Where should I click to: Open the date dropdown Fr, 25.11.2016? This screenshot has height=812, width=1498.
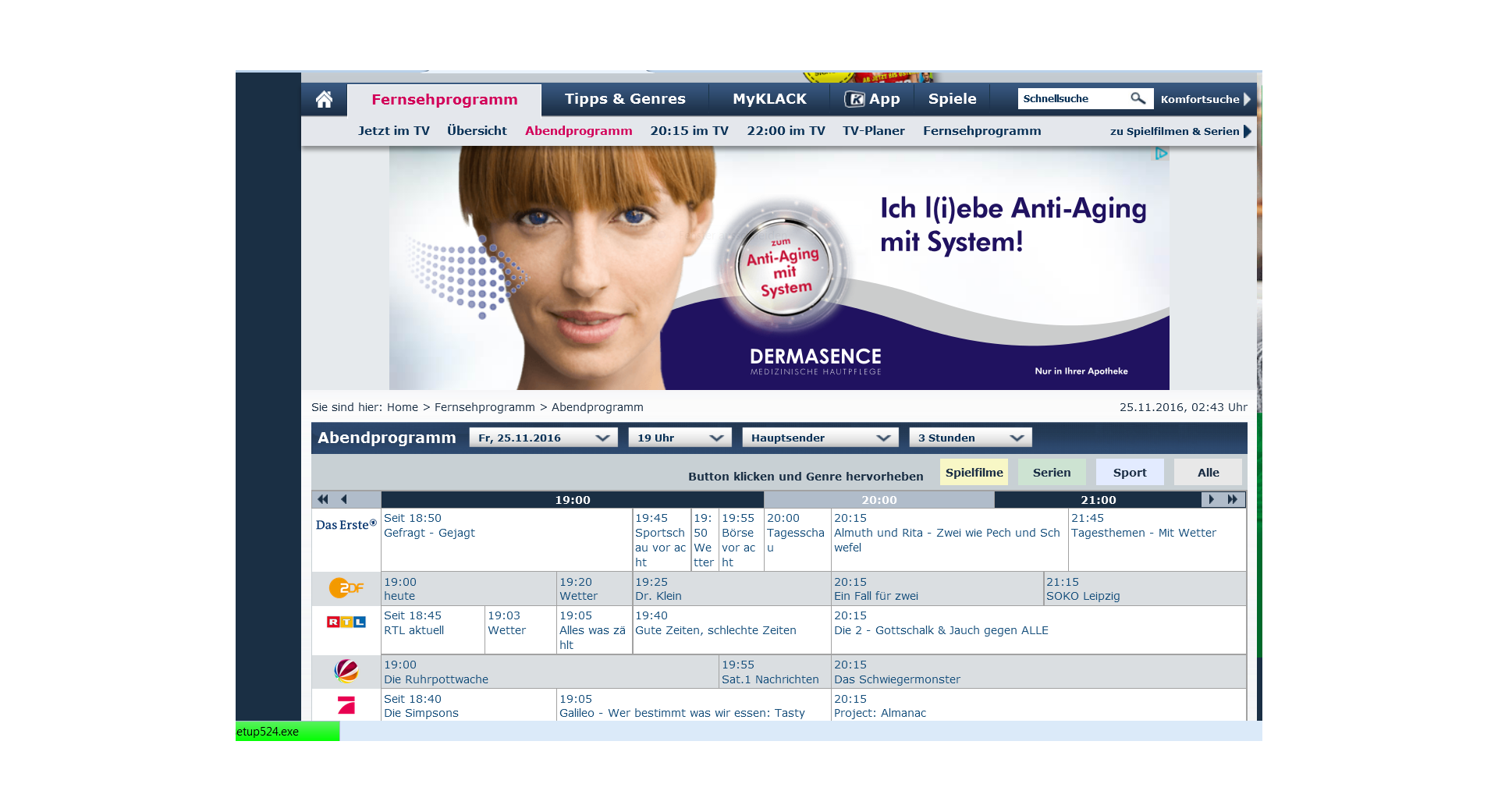point(543,438)
